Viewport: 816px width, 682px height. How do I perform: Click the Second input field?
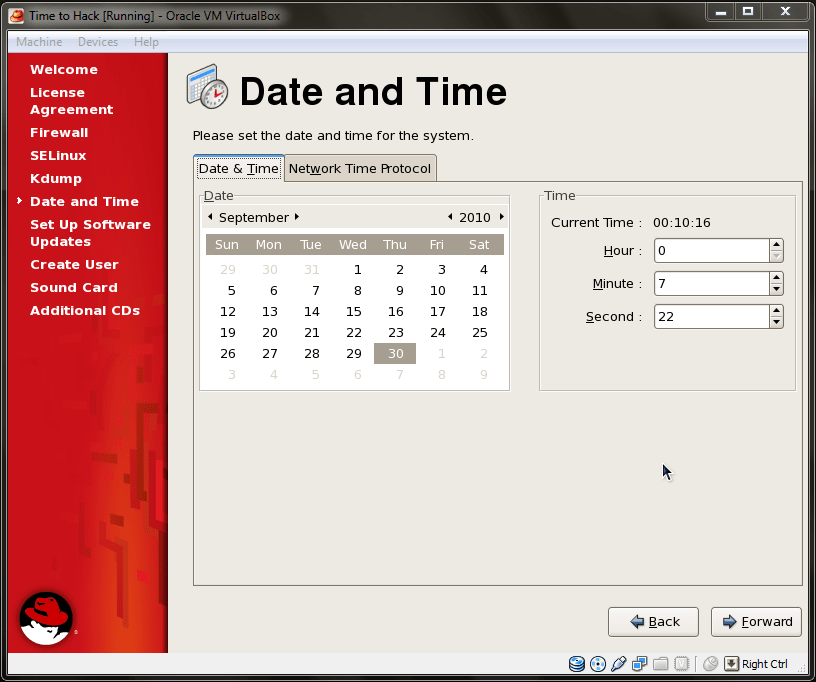[x=711, y=316]
